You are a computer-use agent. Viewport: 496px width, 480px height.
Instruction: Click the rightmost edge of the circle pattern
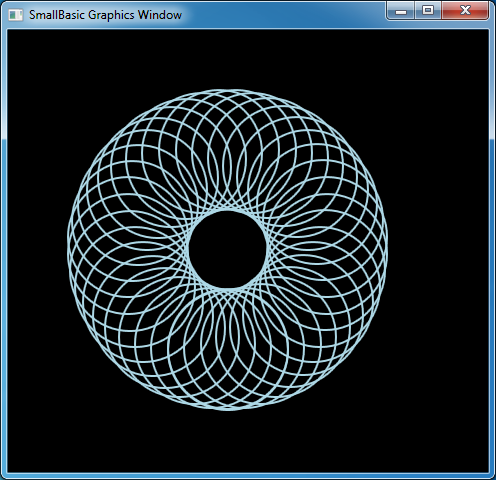386,249
